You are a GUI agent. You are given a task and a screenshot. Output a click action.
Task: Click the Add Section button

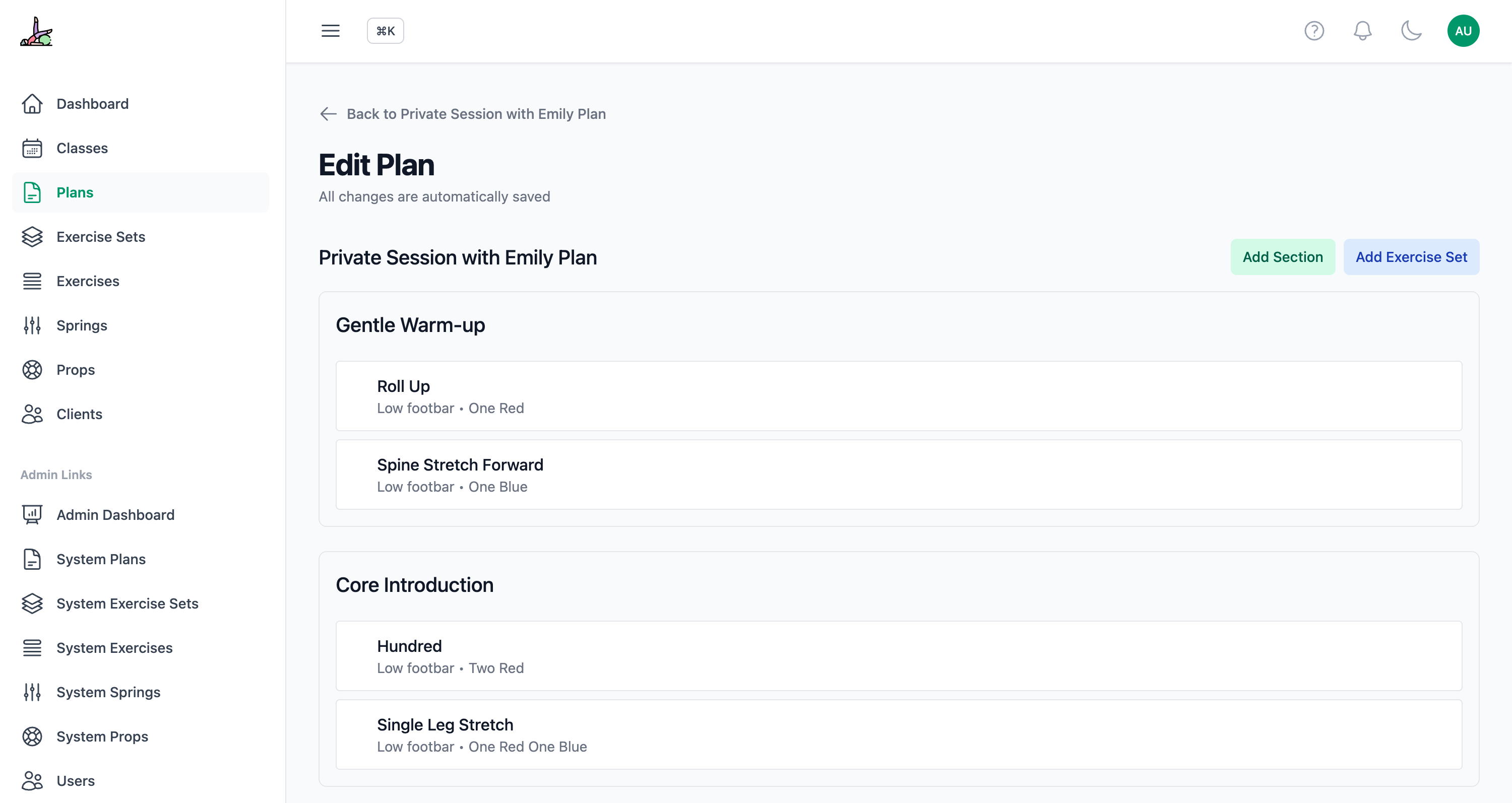tap(1282, 257)
